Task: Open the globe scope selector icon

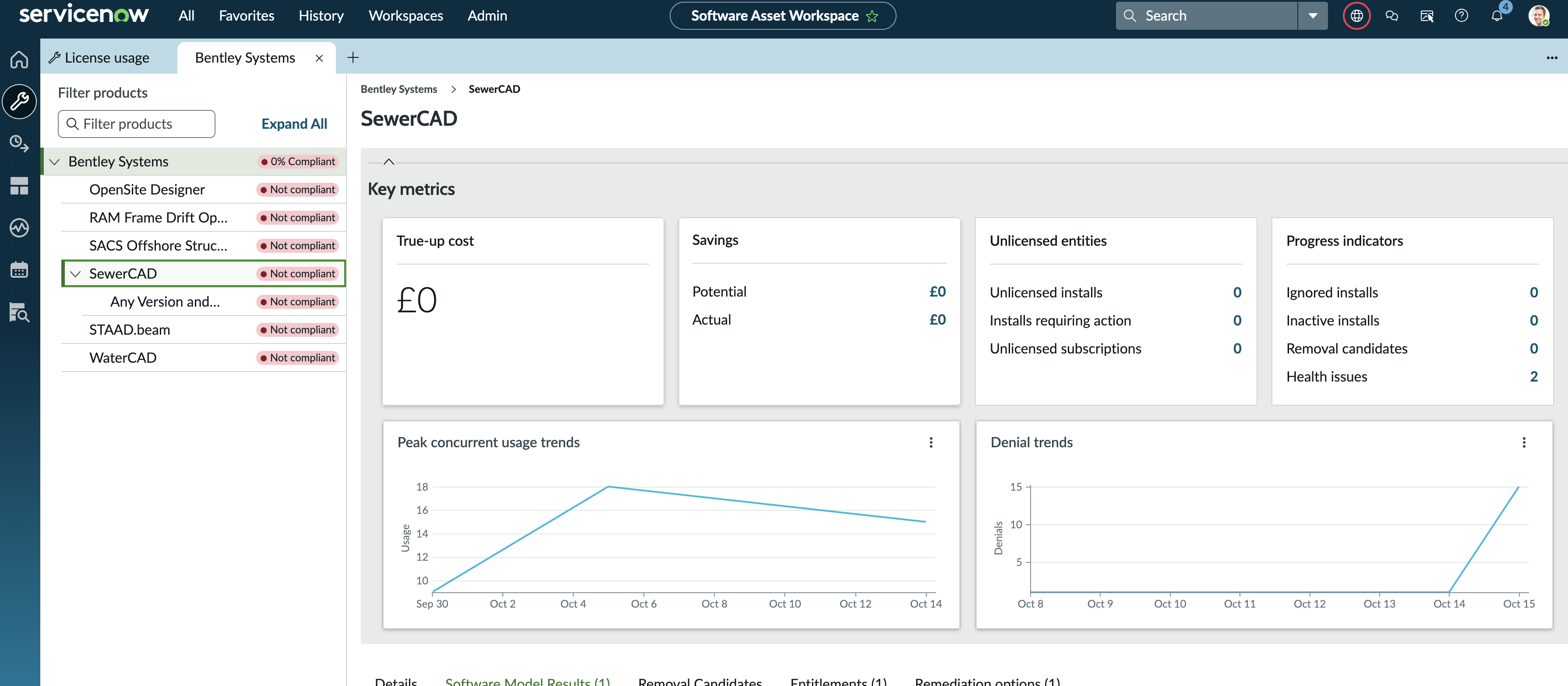Action: point(1356,16)
